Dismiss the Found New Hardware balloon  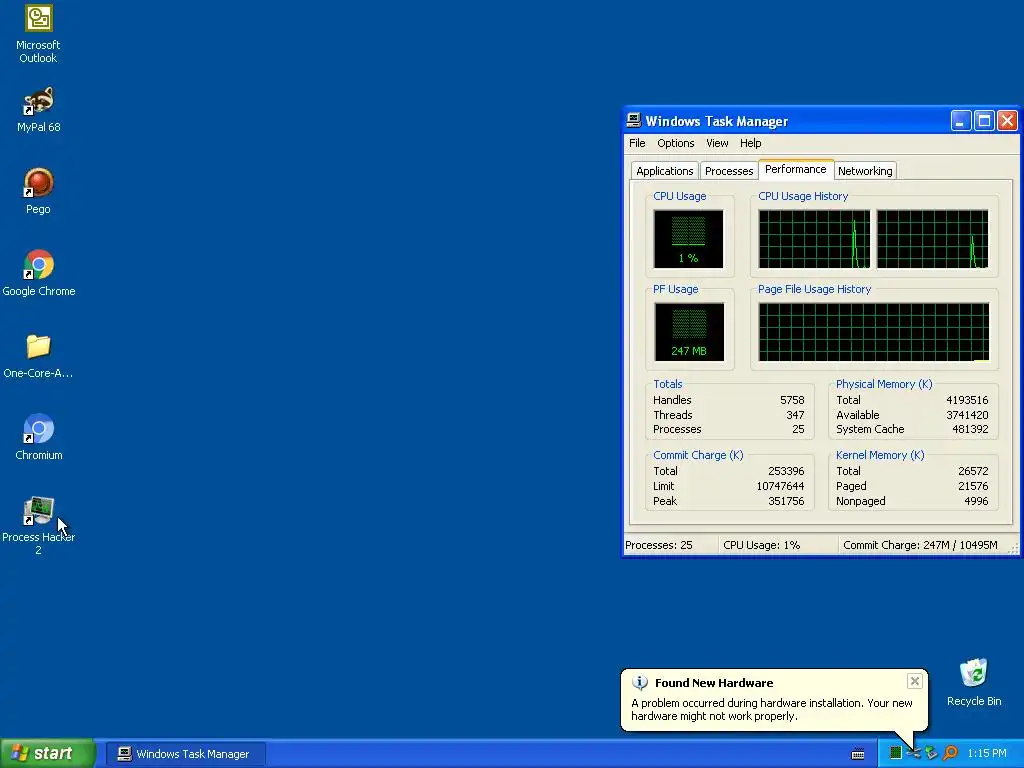(x=914, y=681)
